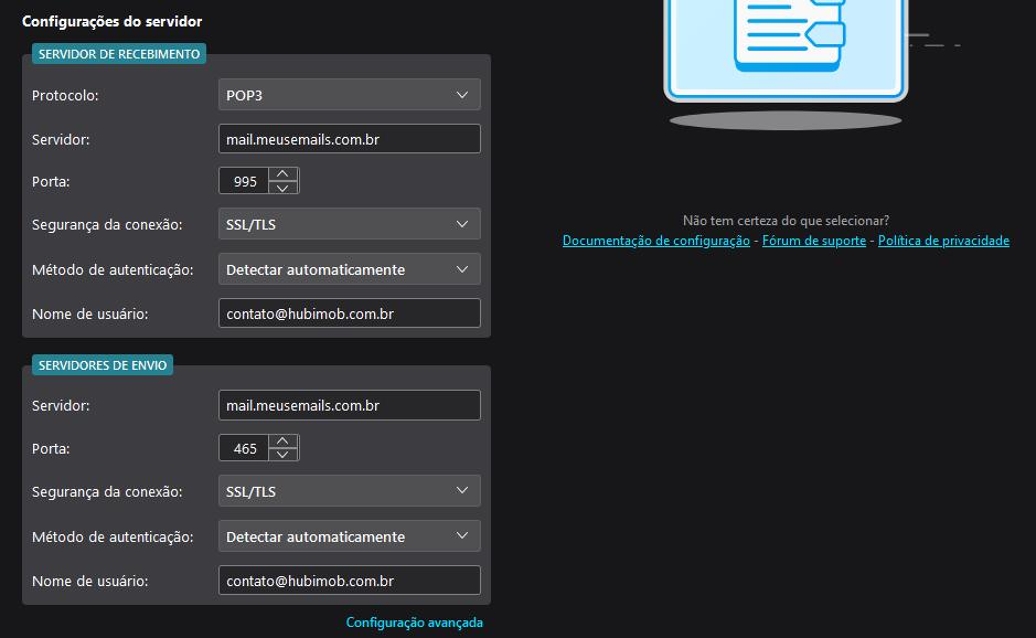This screenshot has width=1036, height=638.
Task: Open the Documentação de configuração link
Action: point(656,241)
